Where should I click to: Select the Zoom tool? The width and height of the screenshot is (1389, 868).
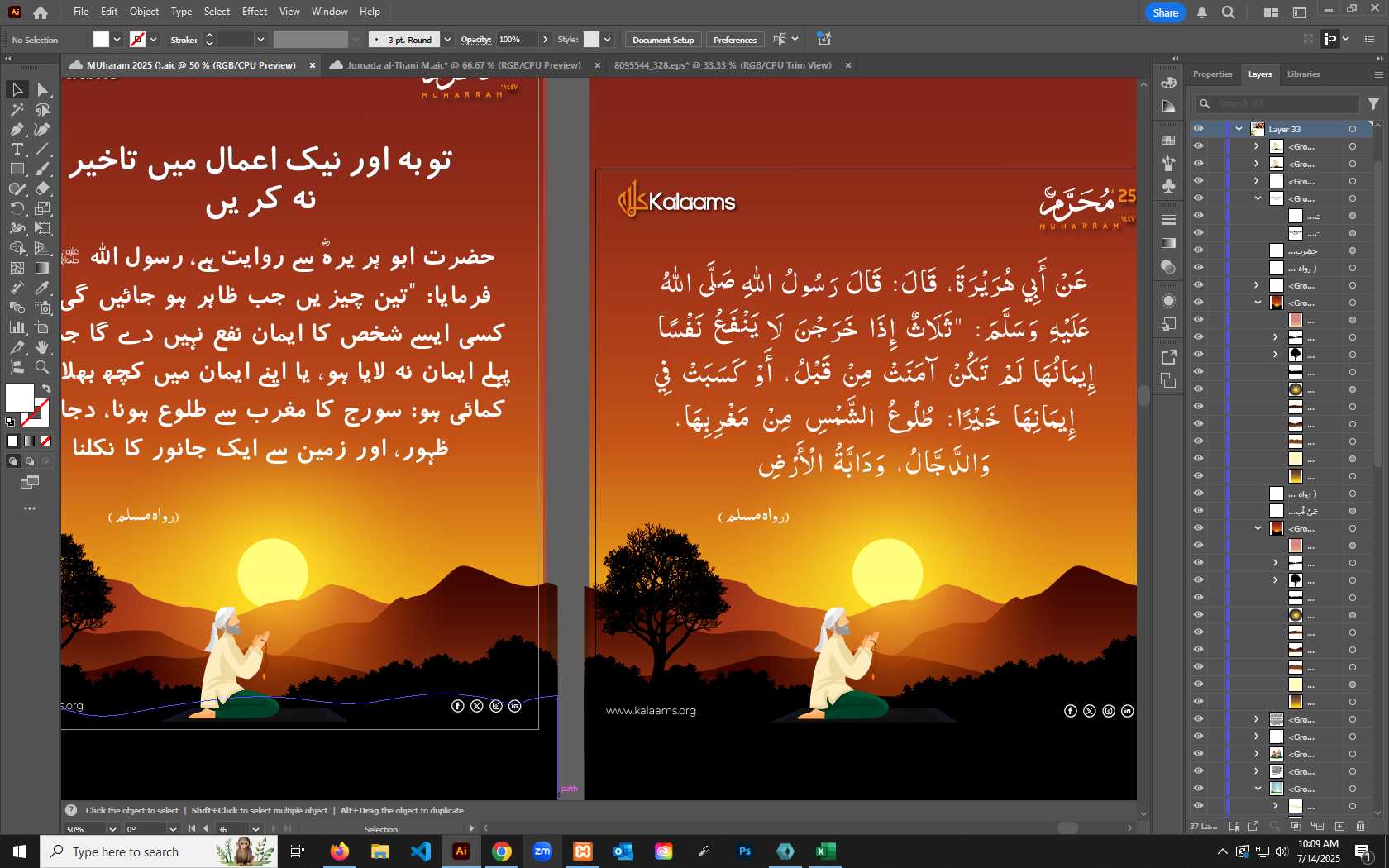click(x=43, y=367)
